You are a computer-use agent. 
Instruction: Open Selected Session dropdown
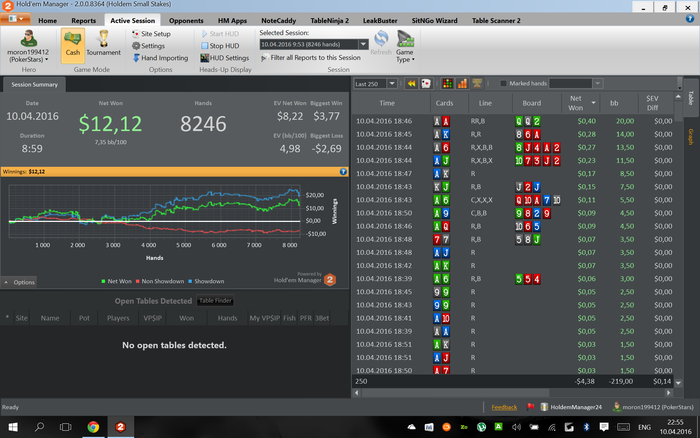pos(363,44)
